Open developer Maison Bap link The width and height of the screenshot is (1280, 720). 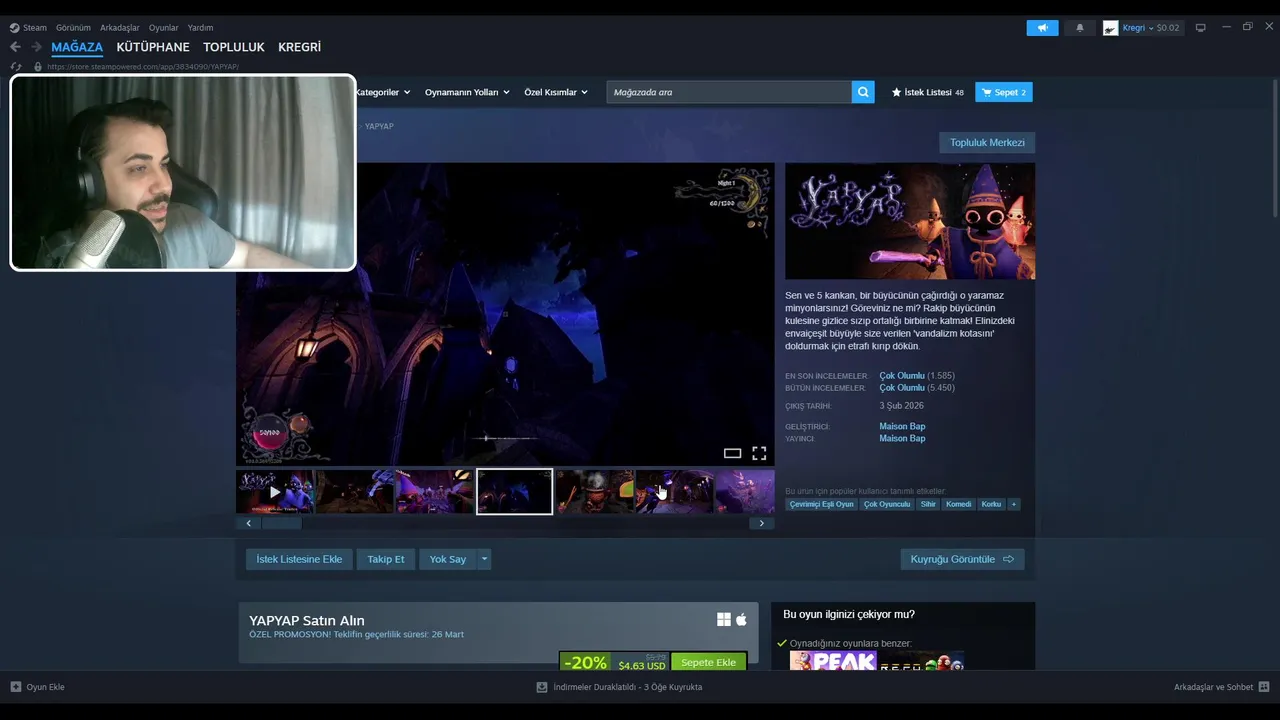902,427
